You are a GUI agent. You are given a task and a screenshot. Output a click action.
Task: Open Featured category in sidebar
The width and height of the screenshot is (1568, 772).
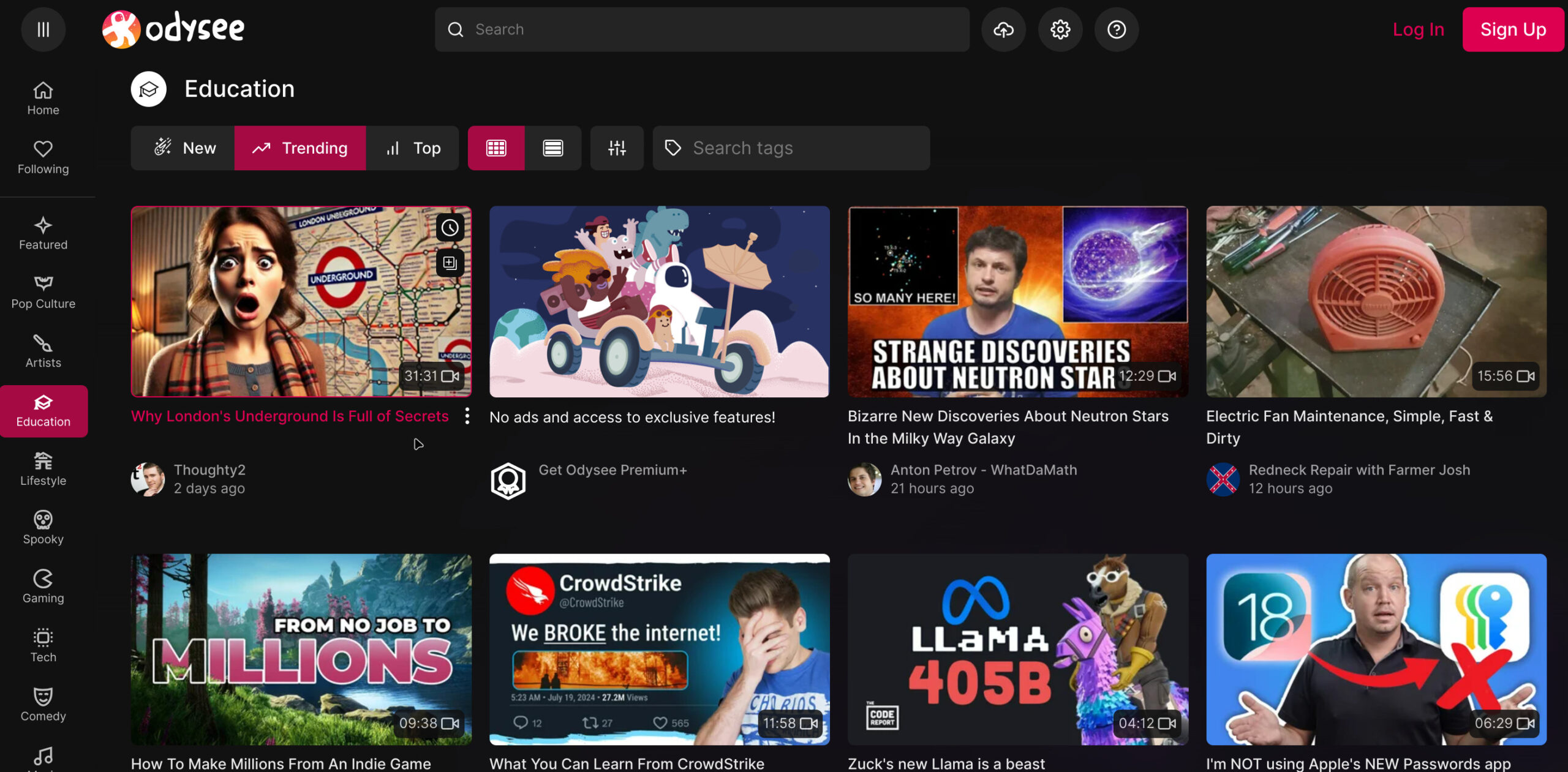[43, 233]
